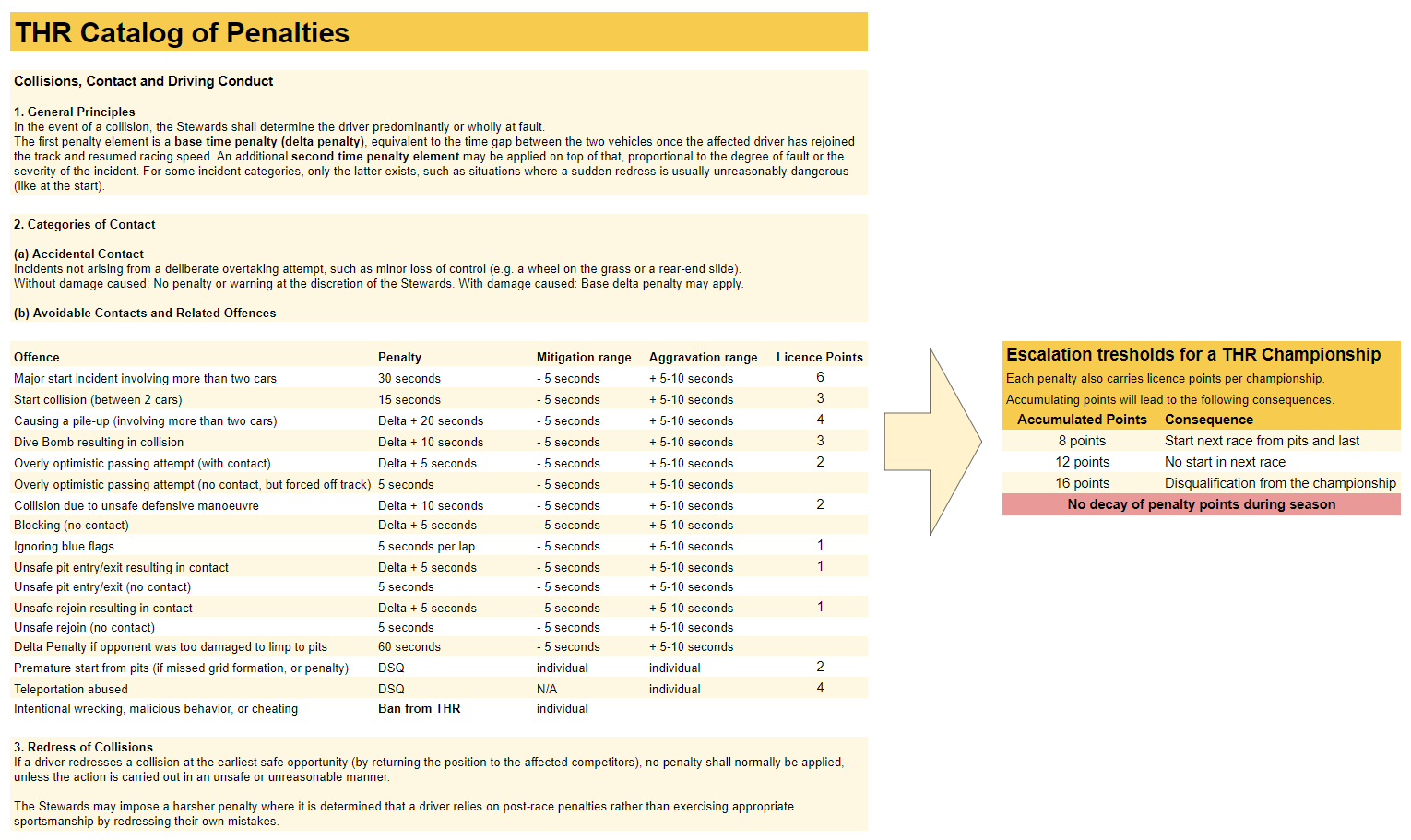Screen dimensions: 1411x840
Task: Select the 'Escalation tresholds for a THR Championship' heading
Action: 1193,354
